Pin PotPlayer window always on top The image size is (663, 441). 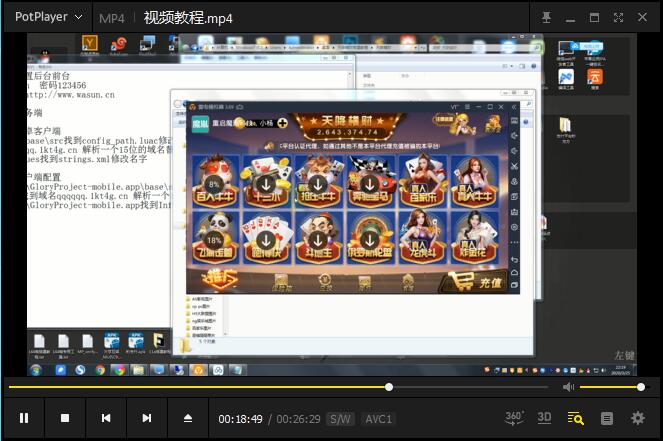coord(546,17)
